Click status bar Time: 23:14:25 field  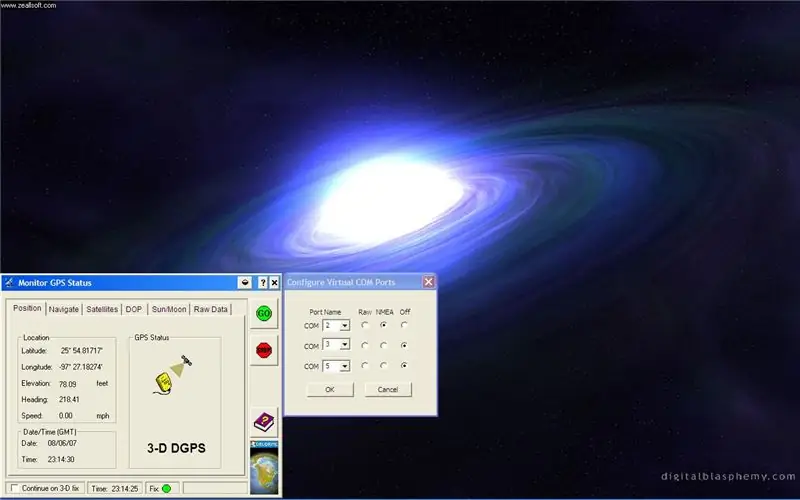(x=115, y=488)
